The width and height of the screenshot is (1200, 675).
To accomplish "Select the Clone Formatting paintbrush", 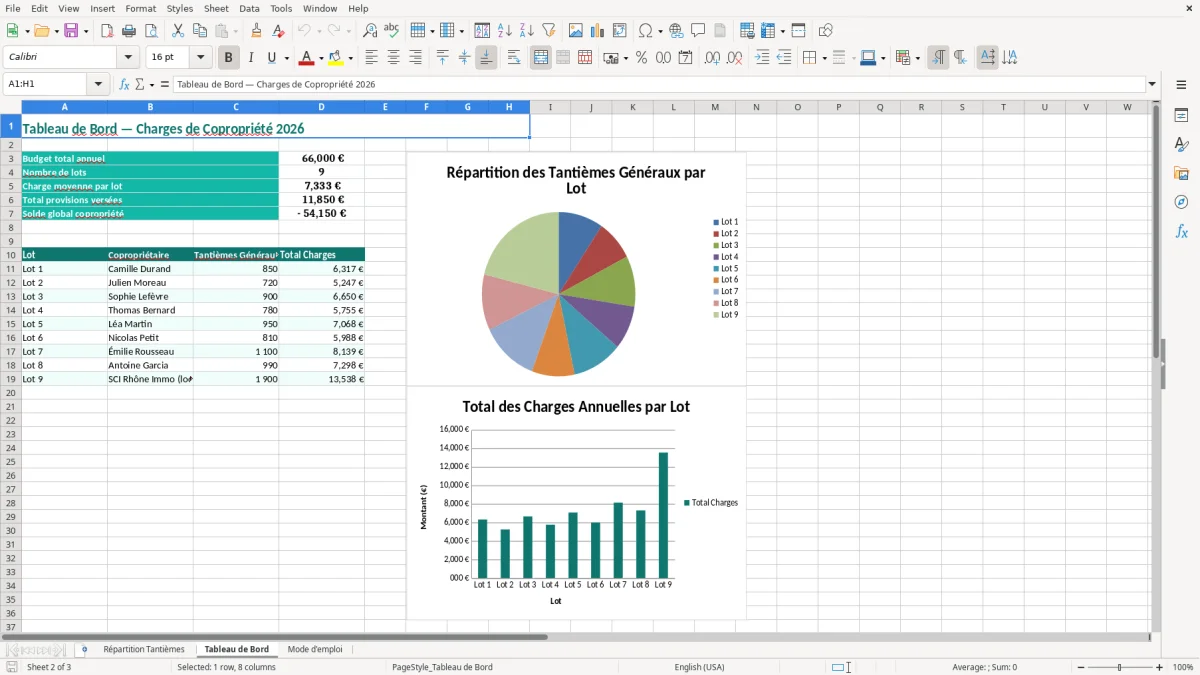I will (256, 31).
